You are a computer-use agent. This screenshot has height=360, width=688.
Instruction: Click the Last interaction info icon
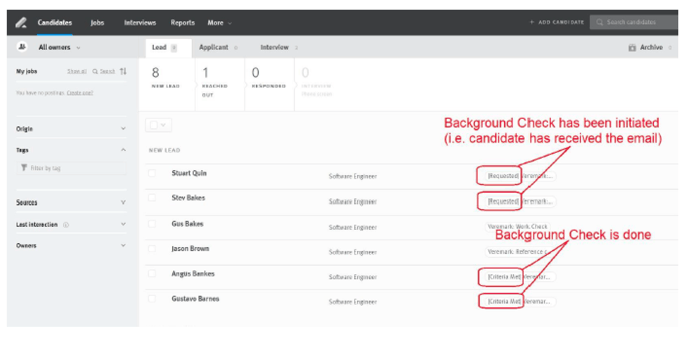pos(66,225)
